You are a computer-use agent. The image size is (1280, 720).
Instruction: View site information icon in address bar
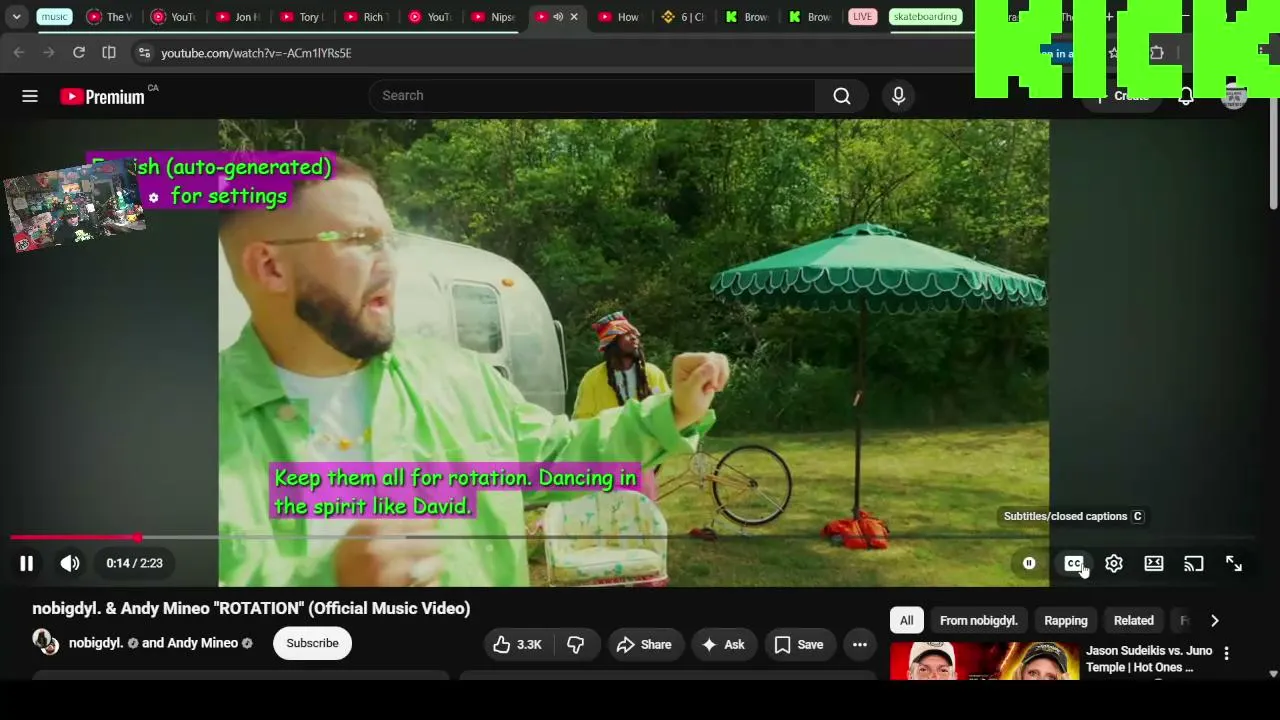tap(144, 53)
